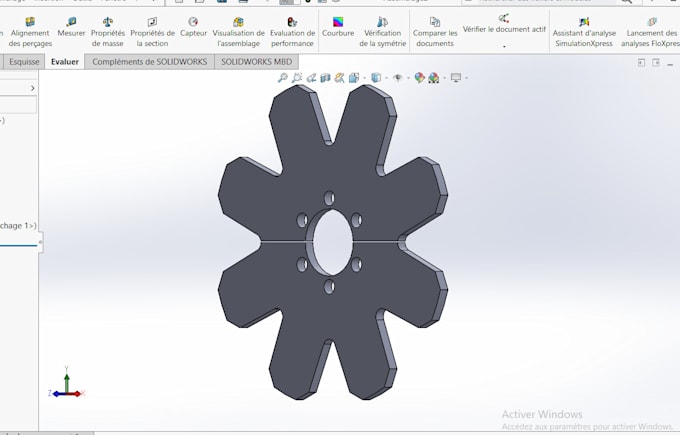
Task: Open Comparer les documents
Action: pyautogui.click(x=435, y=32)
